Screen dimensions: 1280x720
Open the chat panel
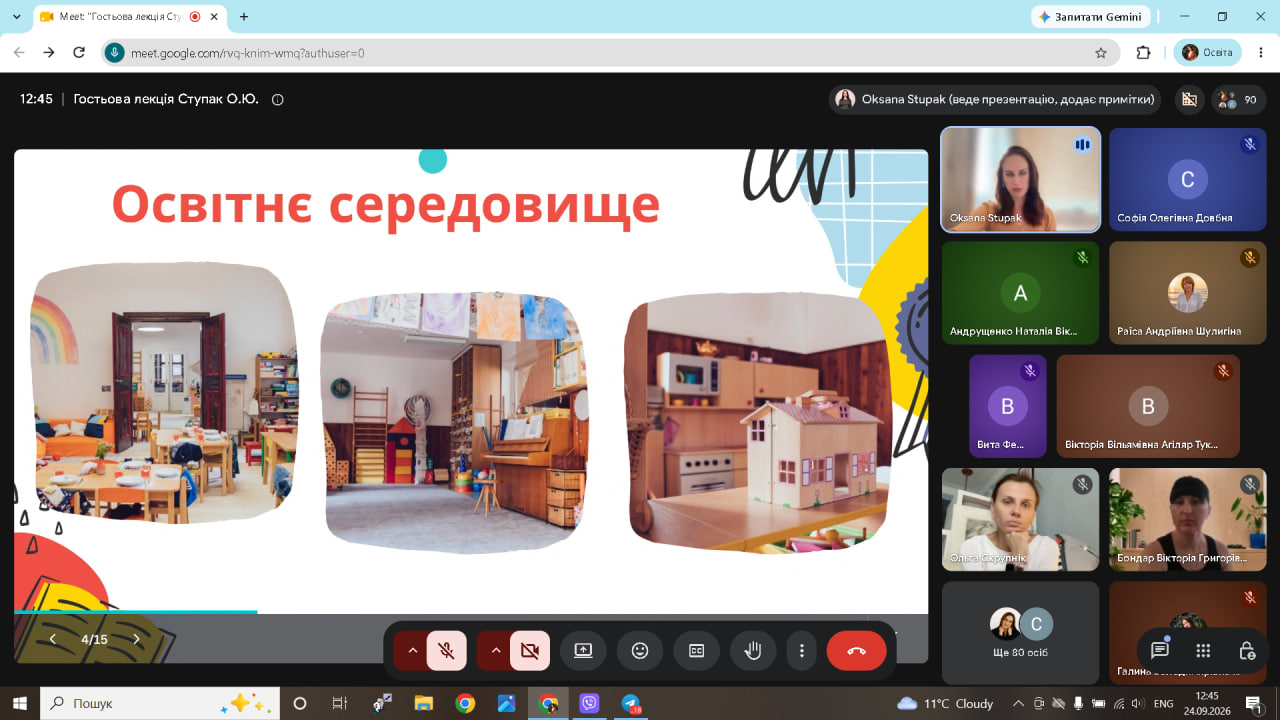1160,651
